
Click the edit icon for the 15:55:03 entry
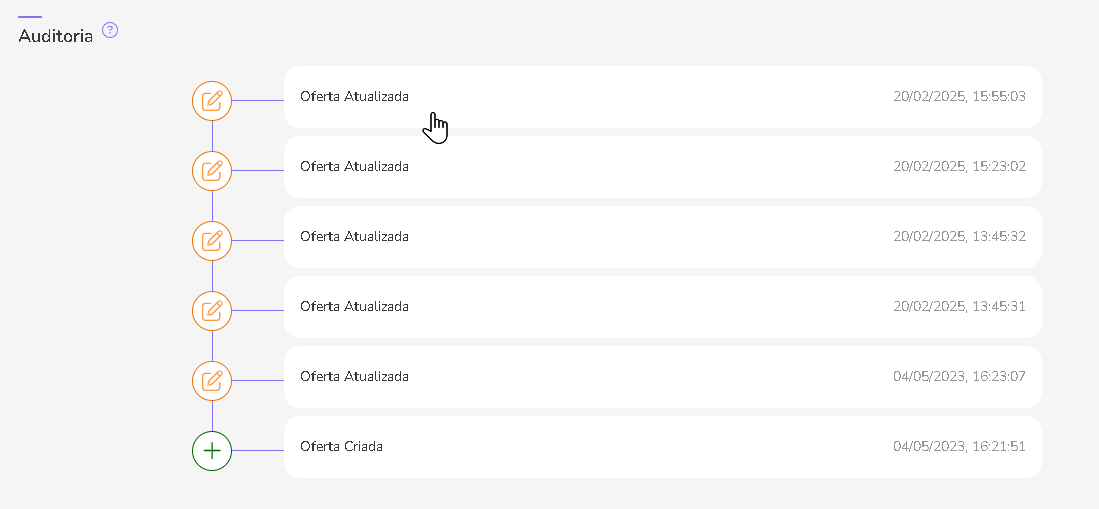coord(212,101)
